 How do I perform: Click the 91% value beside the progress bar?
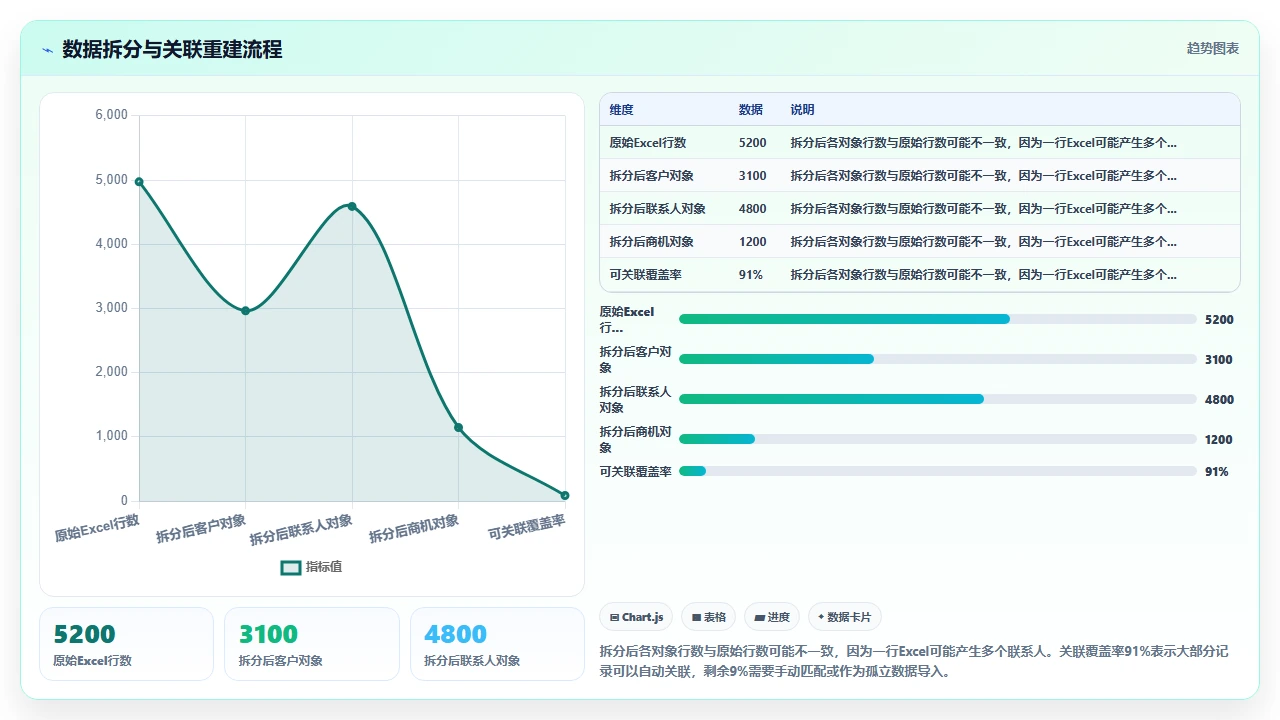[x=1217, y=472]
